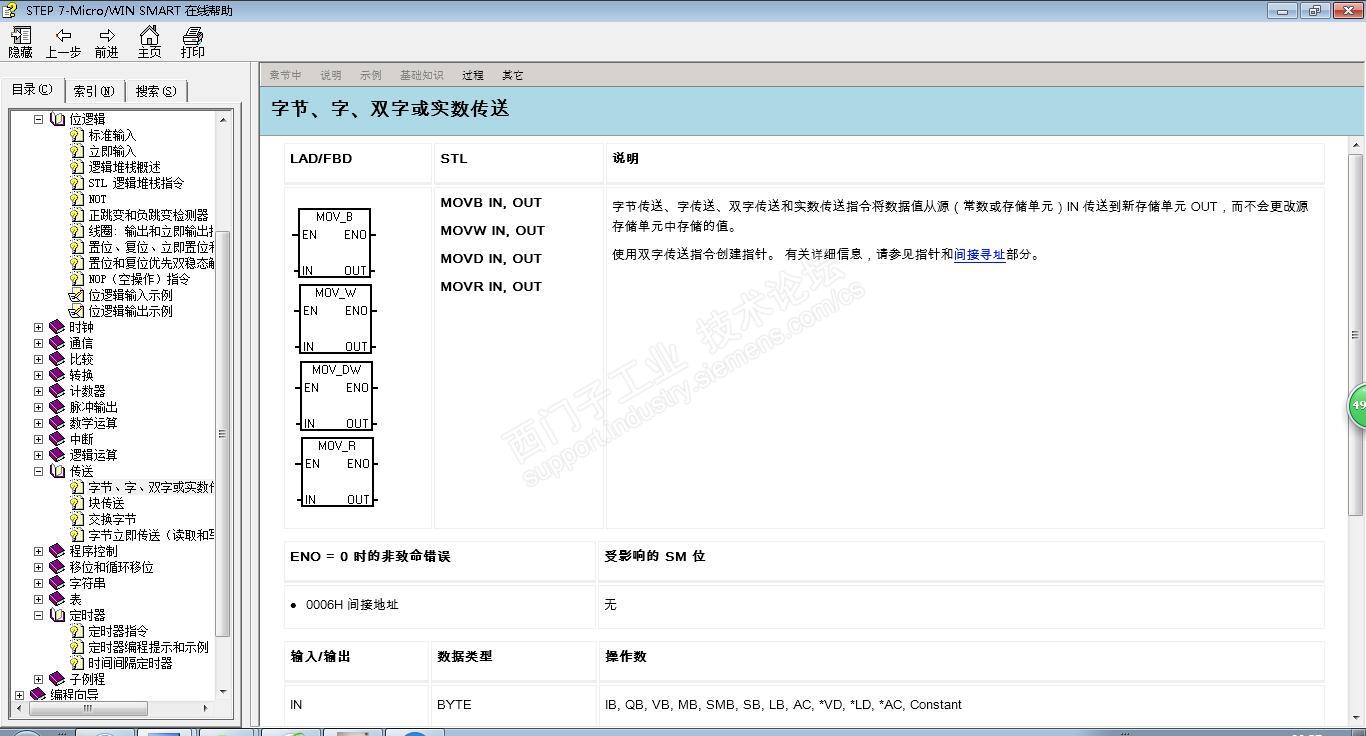Switch to the 索引 (Index) tab
The image size is (1366, 736).
click(x=95, y=91)
